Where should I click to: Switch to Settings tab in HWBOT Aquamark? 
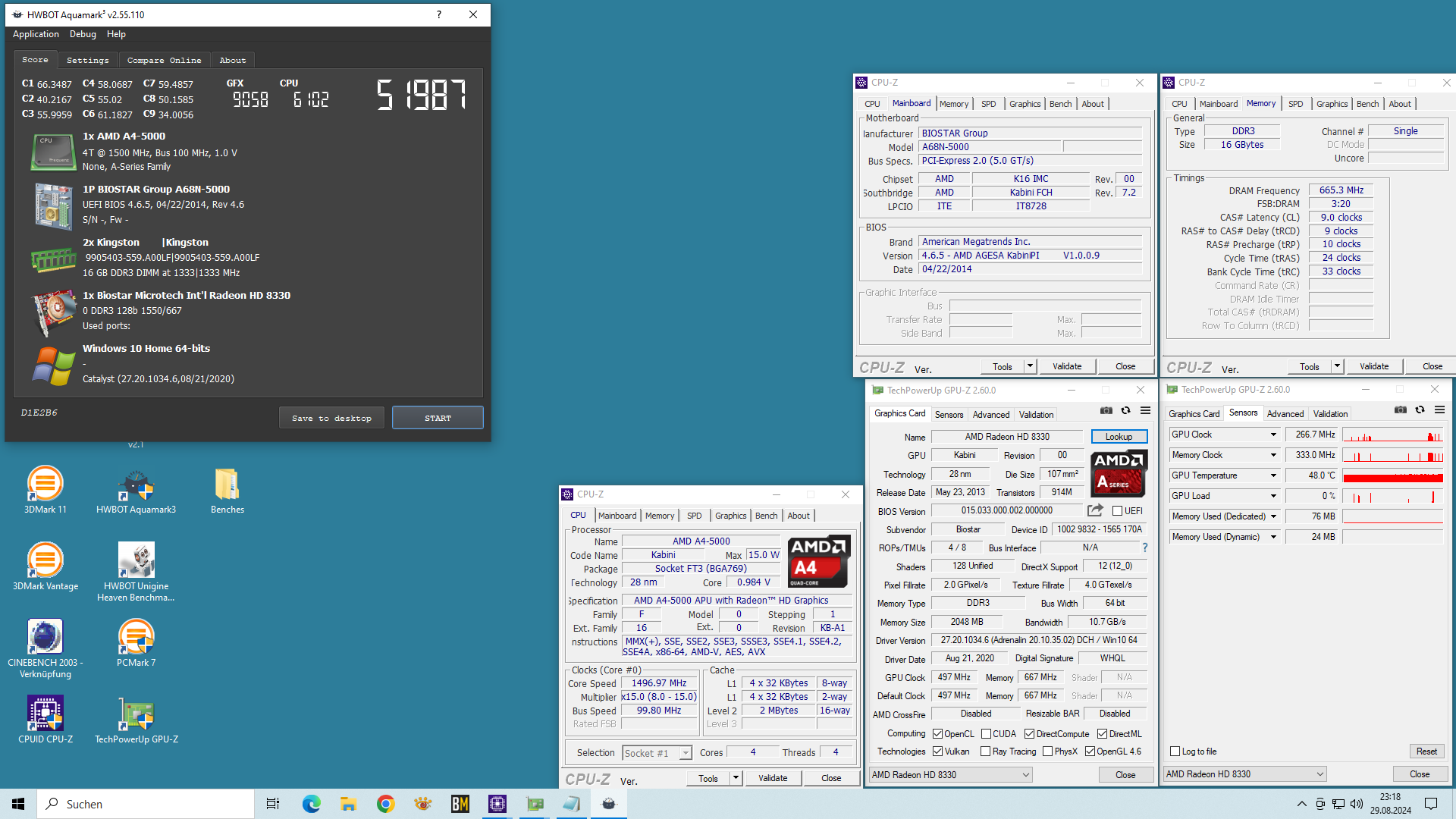click(87, 60)
